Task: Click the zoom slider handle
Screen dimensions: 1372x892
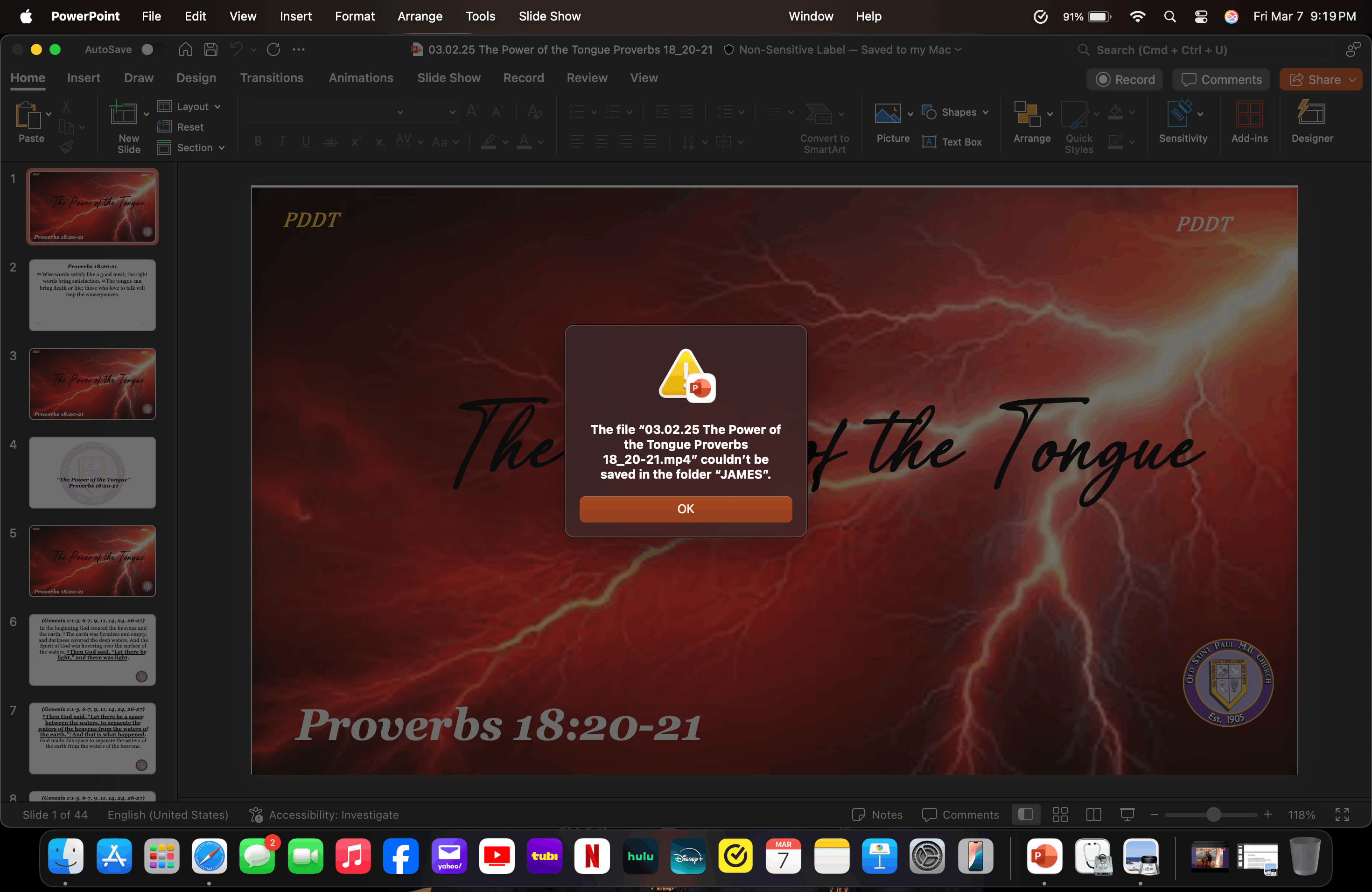Action: click(x=1213, y=814)
